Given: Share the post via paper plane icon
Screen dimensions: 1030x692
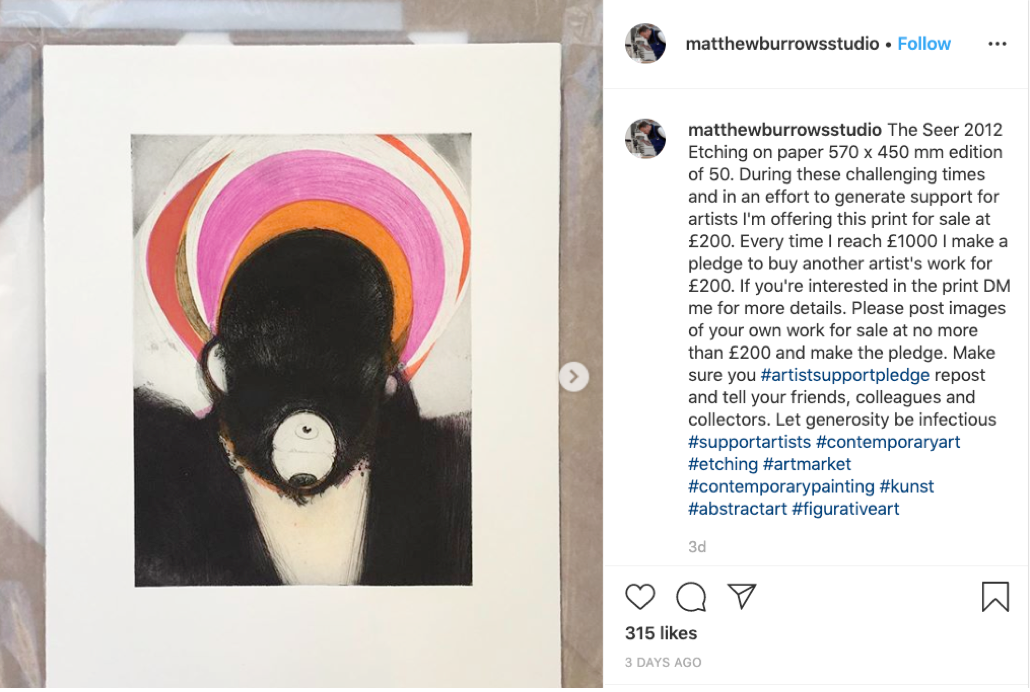Looking at the screenshot, I should click(742, 596).
